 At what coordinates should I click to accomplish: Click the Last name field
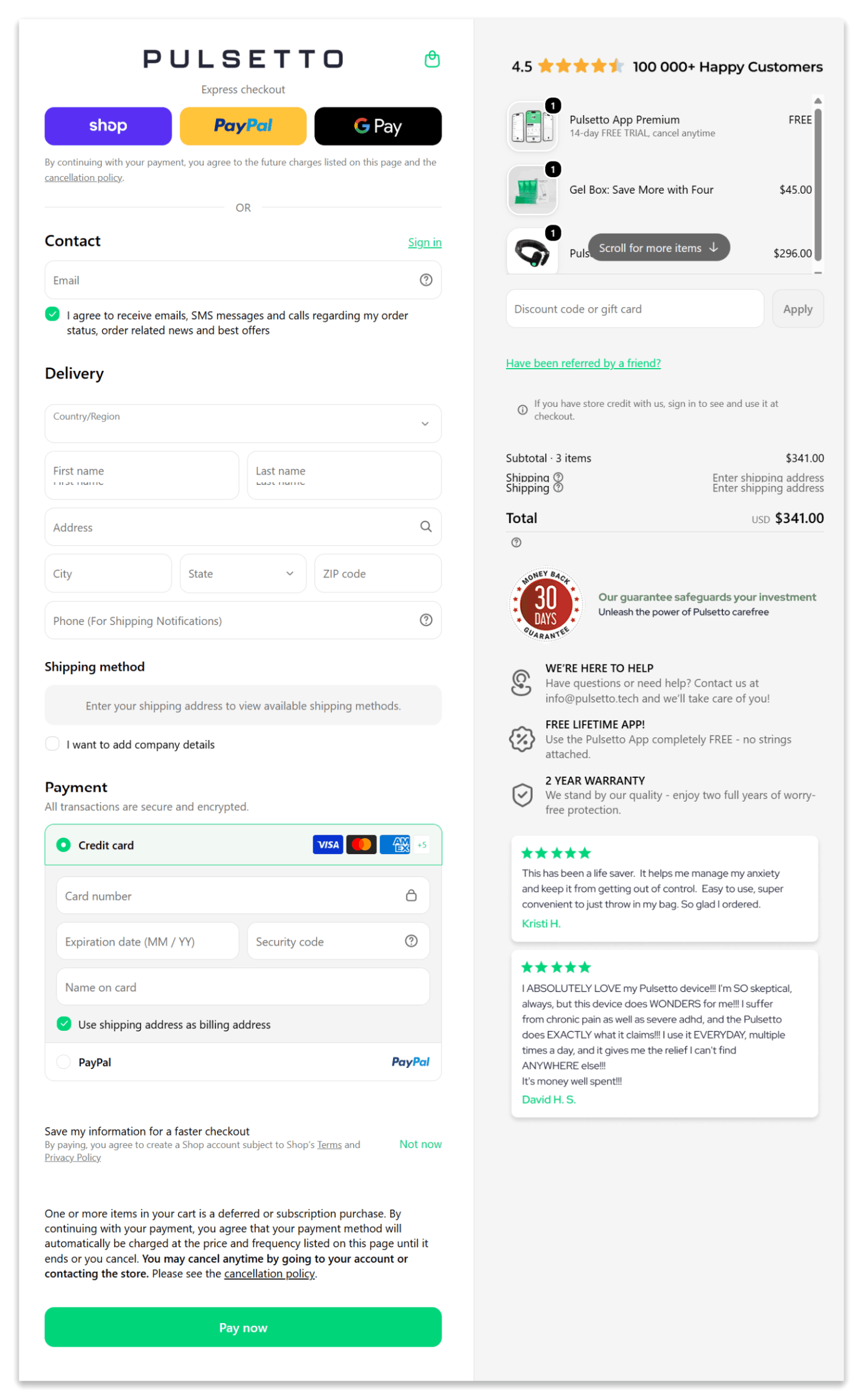pyautogui.click(x=344, y=475)
